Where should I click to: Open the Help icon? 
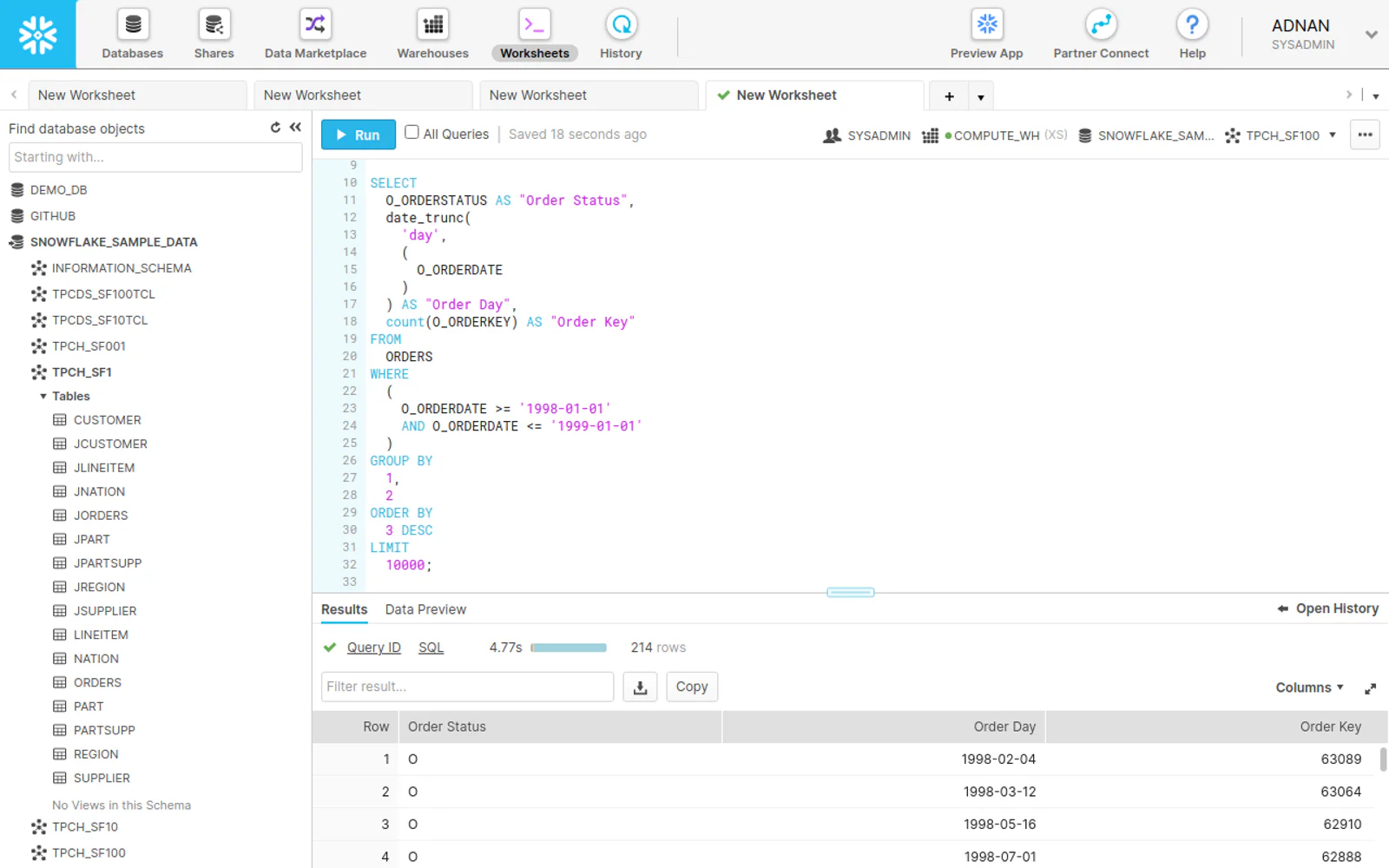pyautogui.click(x=1192, y=24)
